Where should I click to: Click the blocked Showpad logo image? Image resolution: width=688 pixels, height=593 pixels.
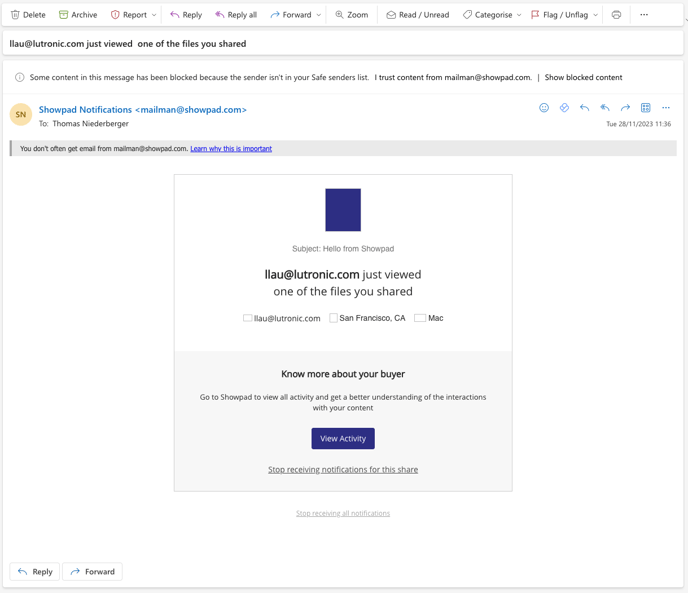click(343, 210)
